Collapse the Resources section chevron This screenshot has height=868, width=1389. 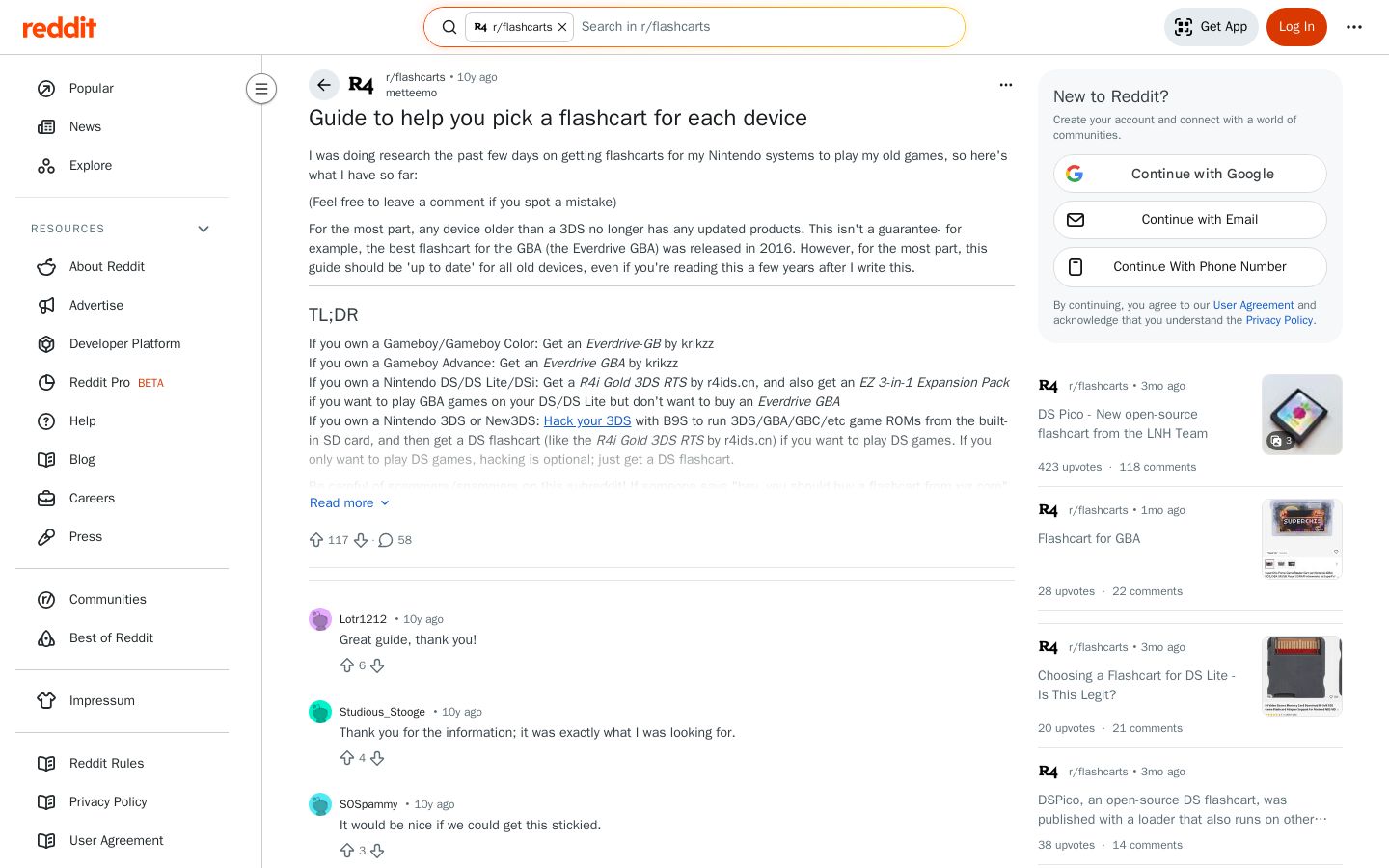pyautogui.click(x=204, y=229)
